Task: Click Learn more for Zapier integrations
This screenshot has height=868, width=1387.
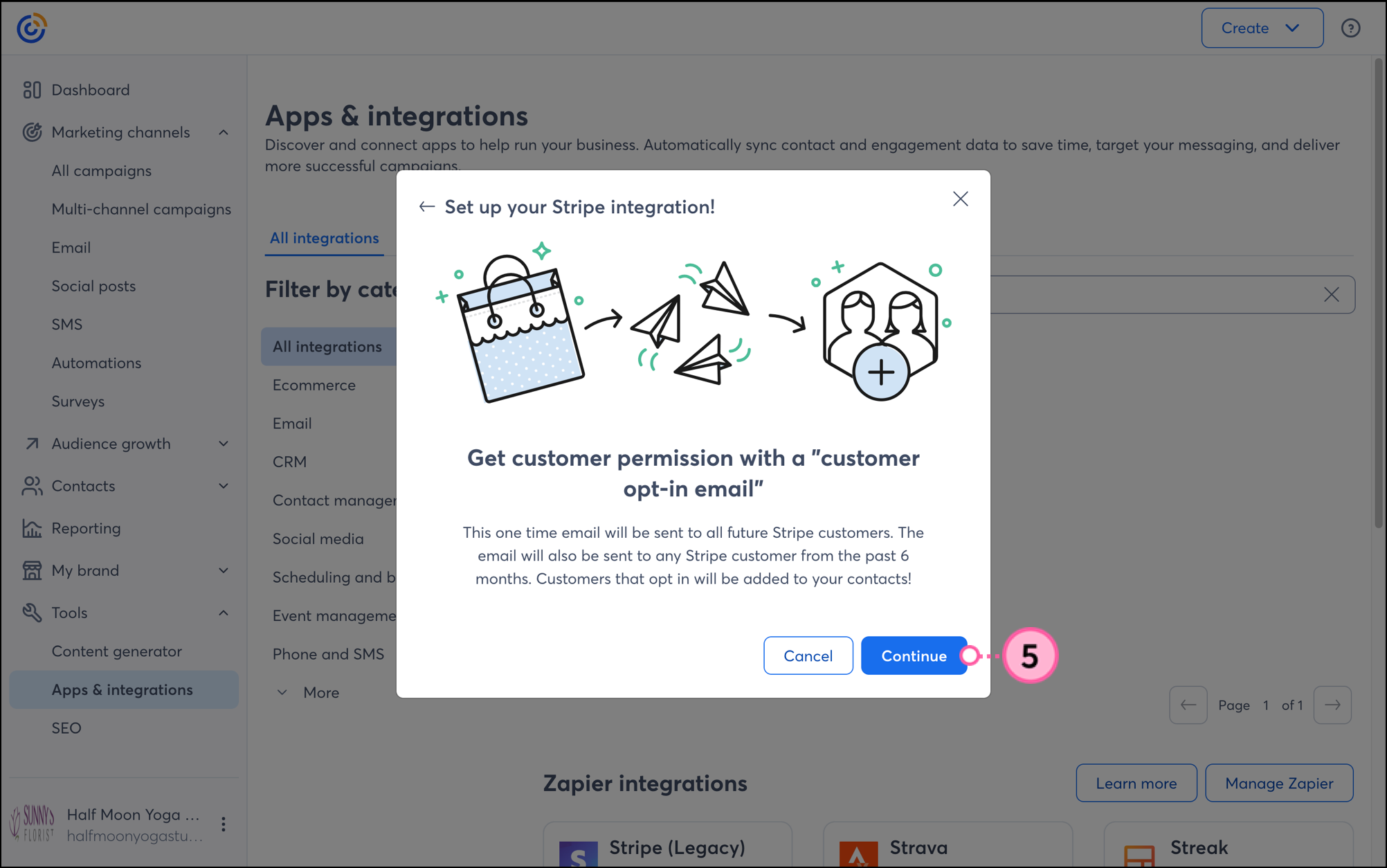Action: pos(1136,783)
